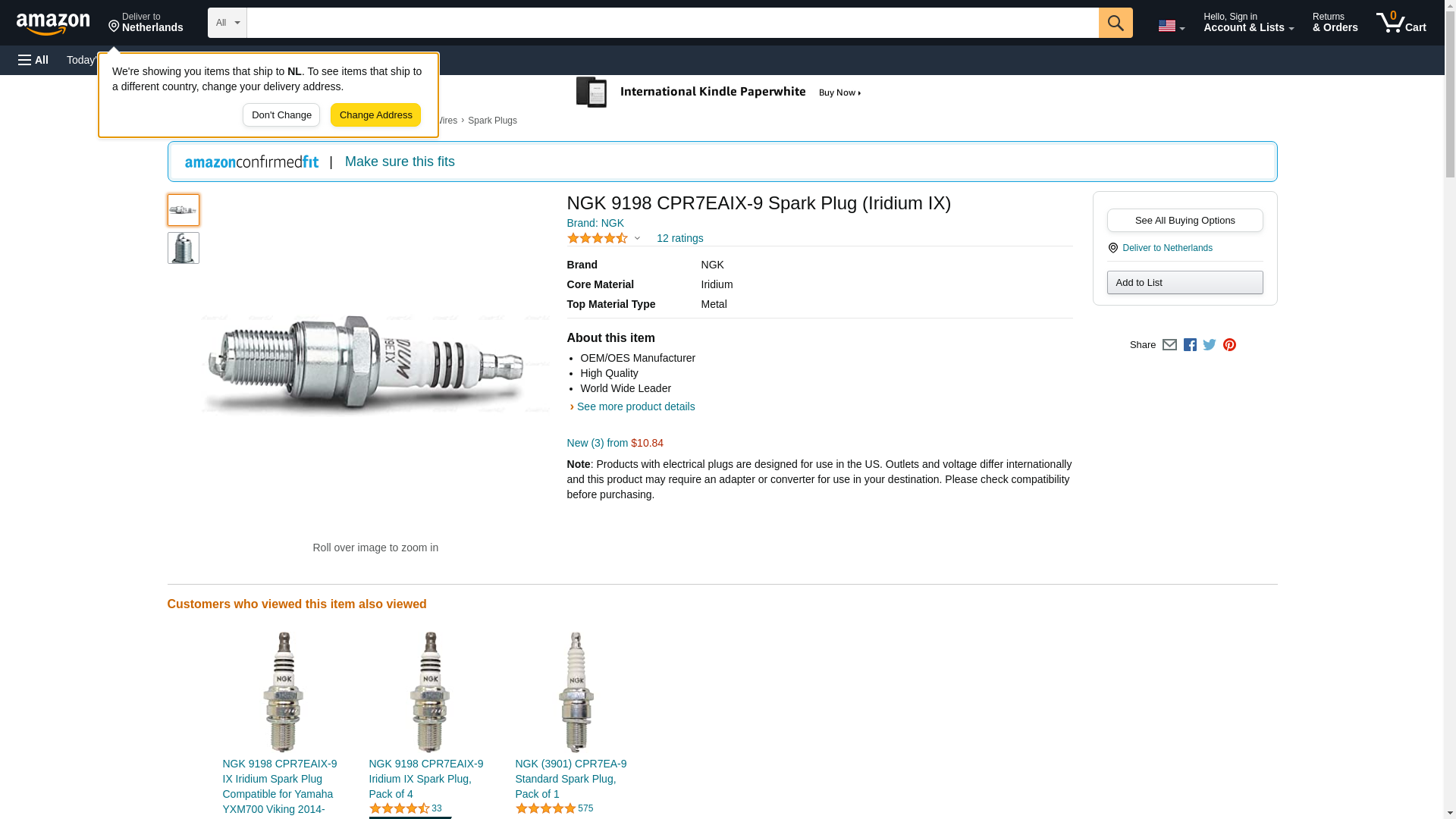Expand the star rating breakdown arrow
The image size is (1456, 819).
pos(637,239)
